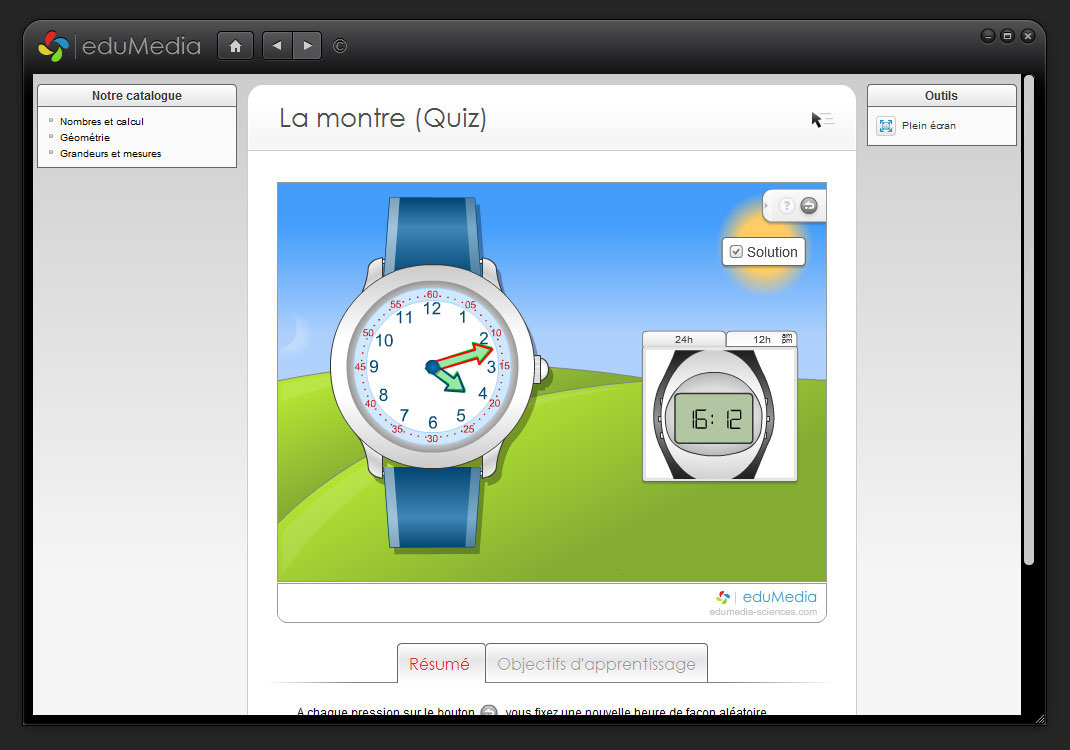
Task: Click the eduMedia pinwheel logo
Action: (53, 46)
